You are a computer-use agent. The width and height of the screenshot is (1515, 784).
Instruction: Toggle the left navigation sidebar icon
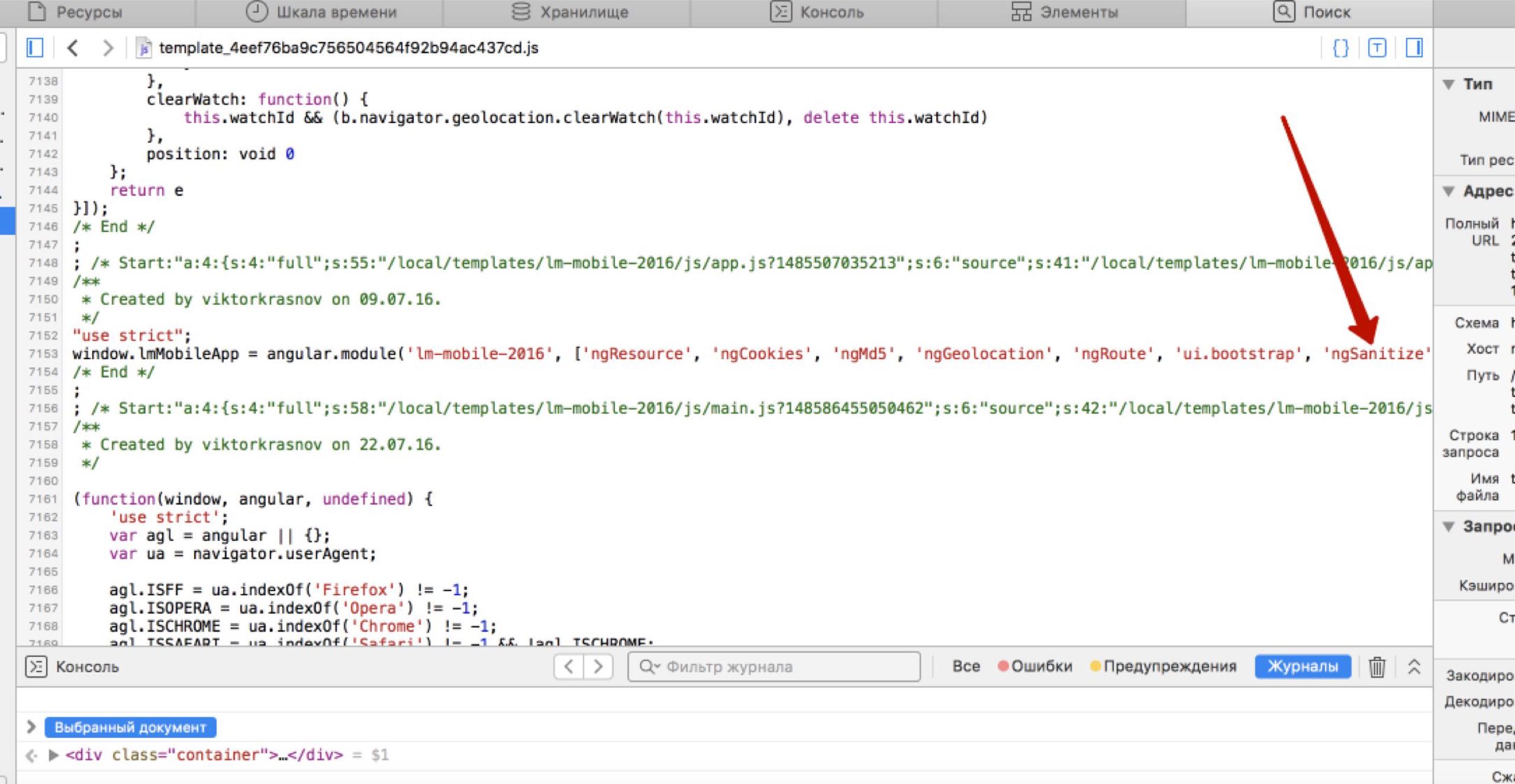click(x=35, y=47)
